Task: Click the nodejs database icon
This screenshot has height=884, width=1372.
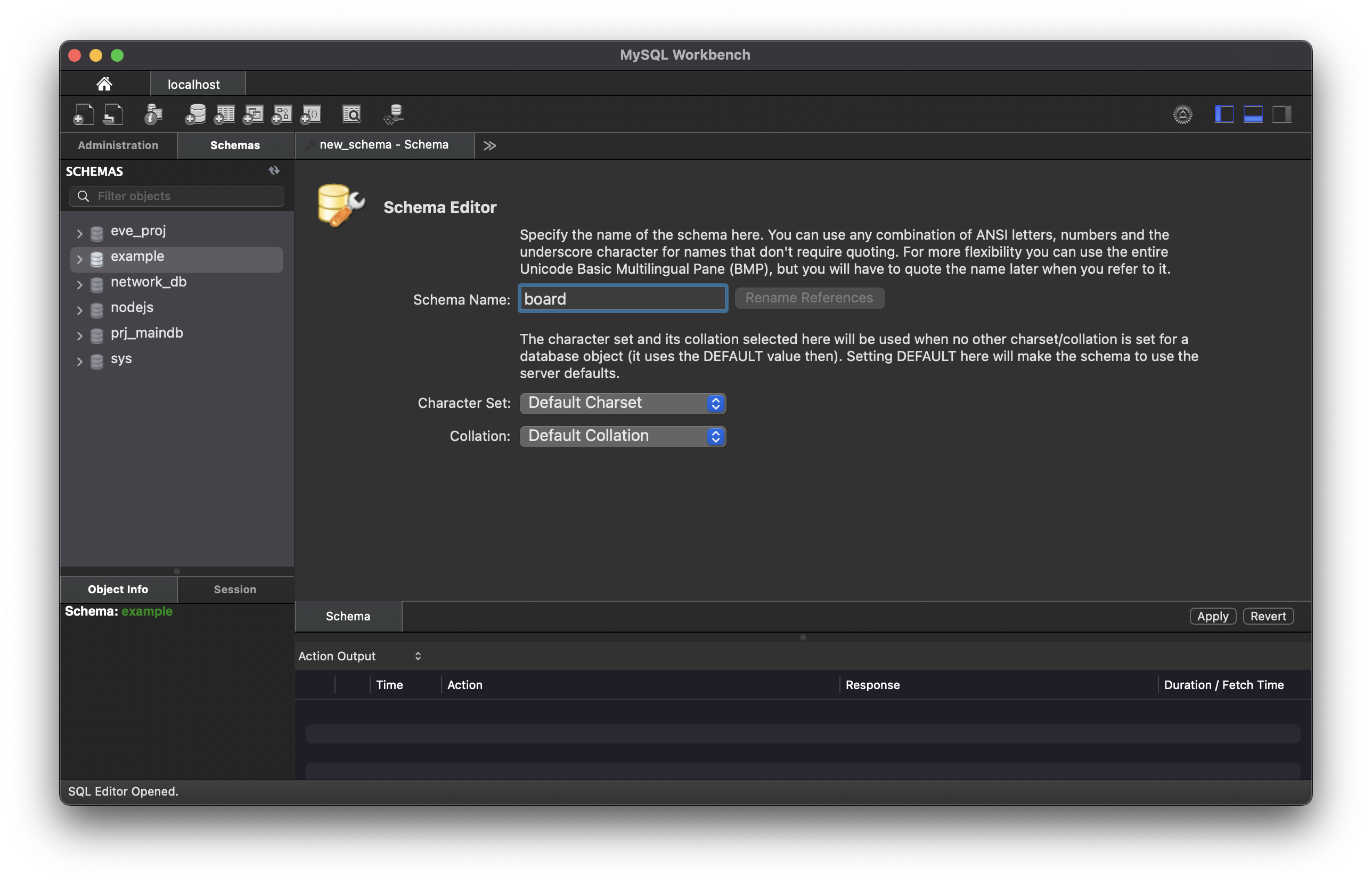Action: tap(97, 310)
